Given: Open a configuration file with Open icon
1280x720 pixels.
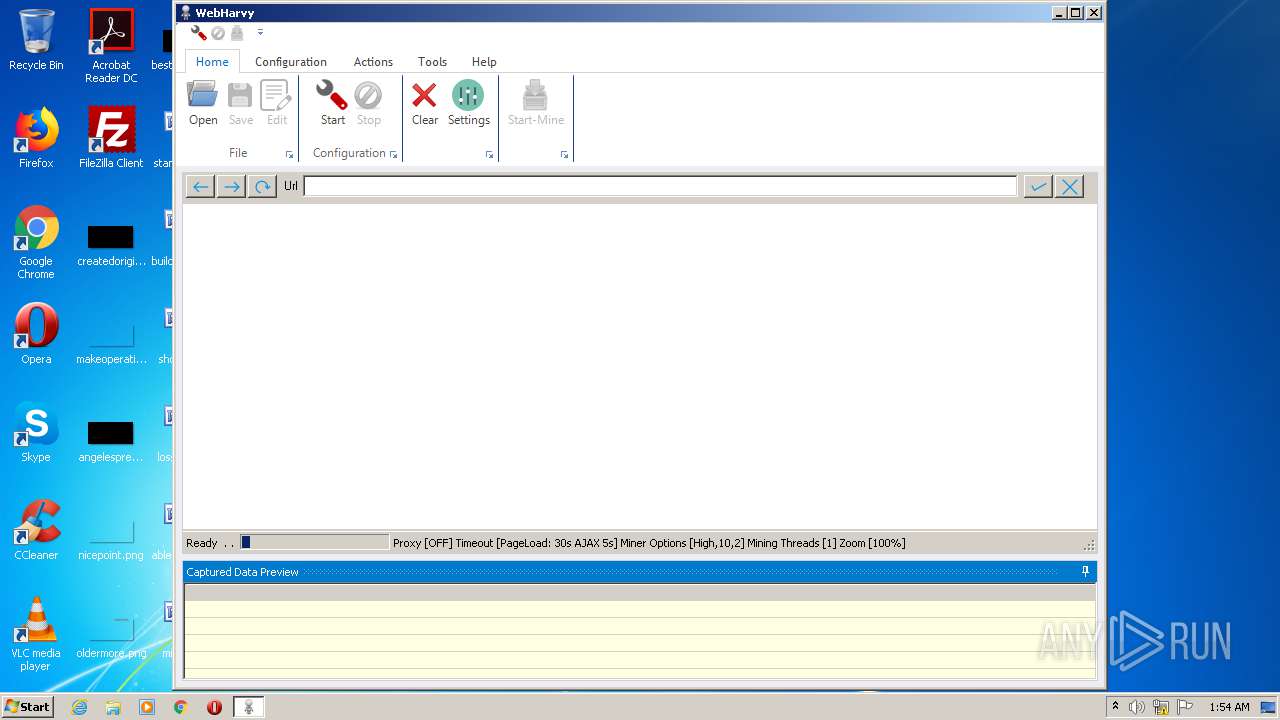Looking at the screenshot, I should click(203, 104).
